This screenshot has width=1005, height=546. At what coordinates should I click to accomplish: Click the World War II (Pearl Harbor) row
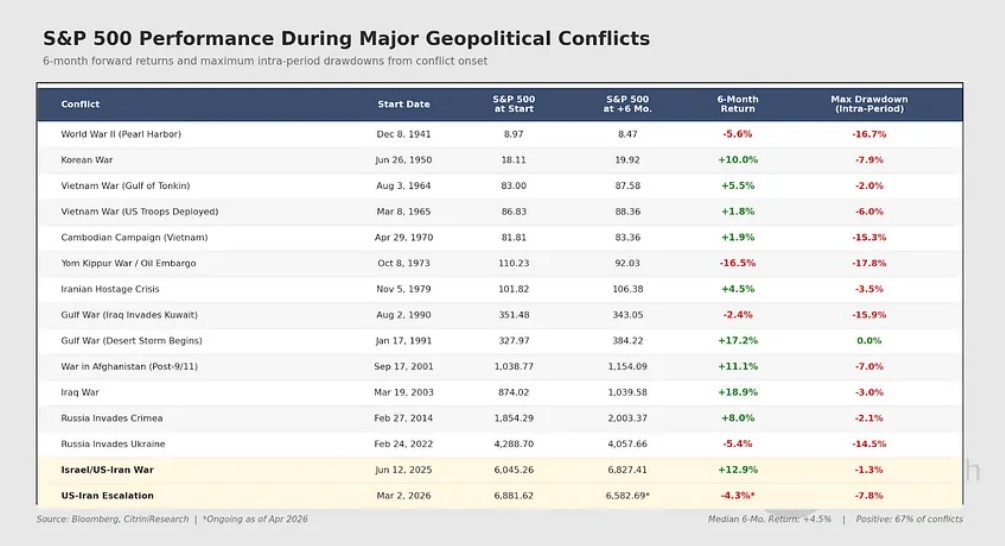pyautogui.click(x=121, y=134)
